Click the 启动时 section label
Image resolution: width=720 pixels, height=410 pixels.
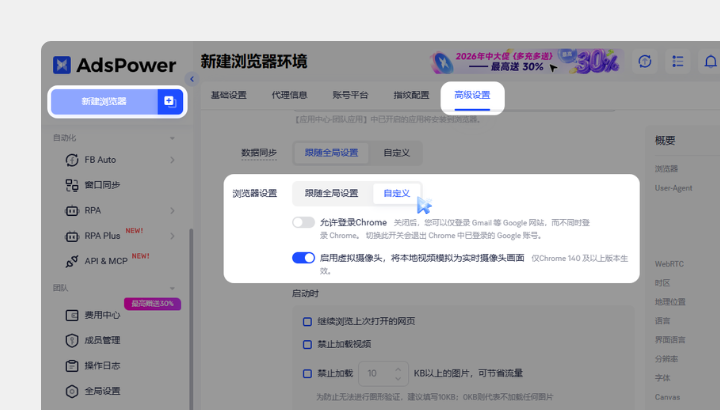[x=305, y=293]
